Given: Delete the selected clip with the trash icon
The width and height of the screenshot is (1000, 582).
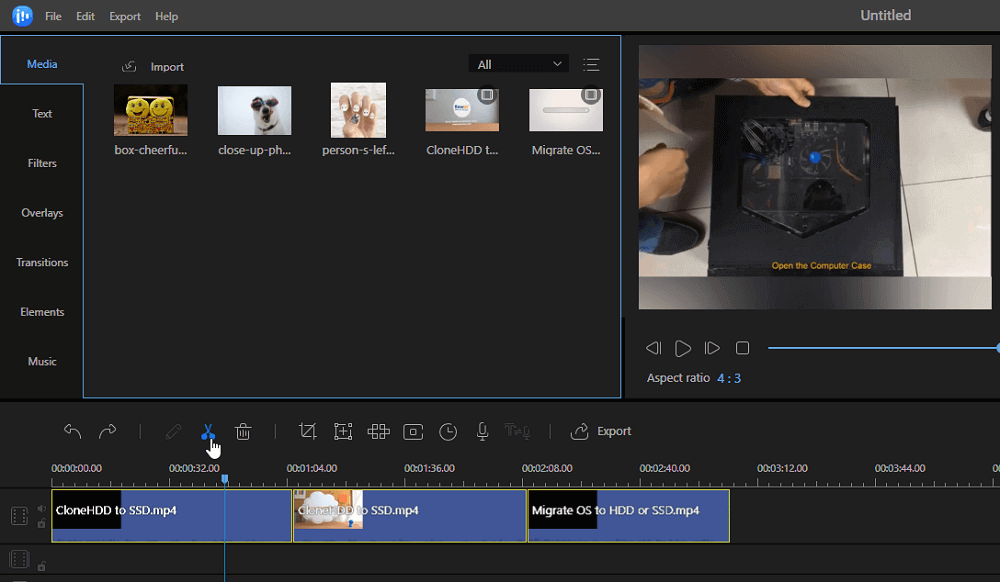Looking at the screenshot, I should click(243, 431).
